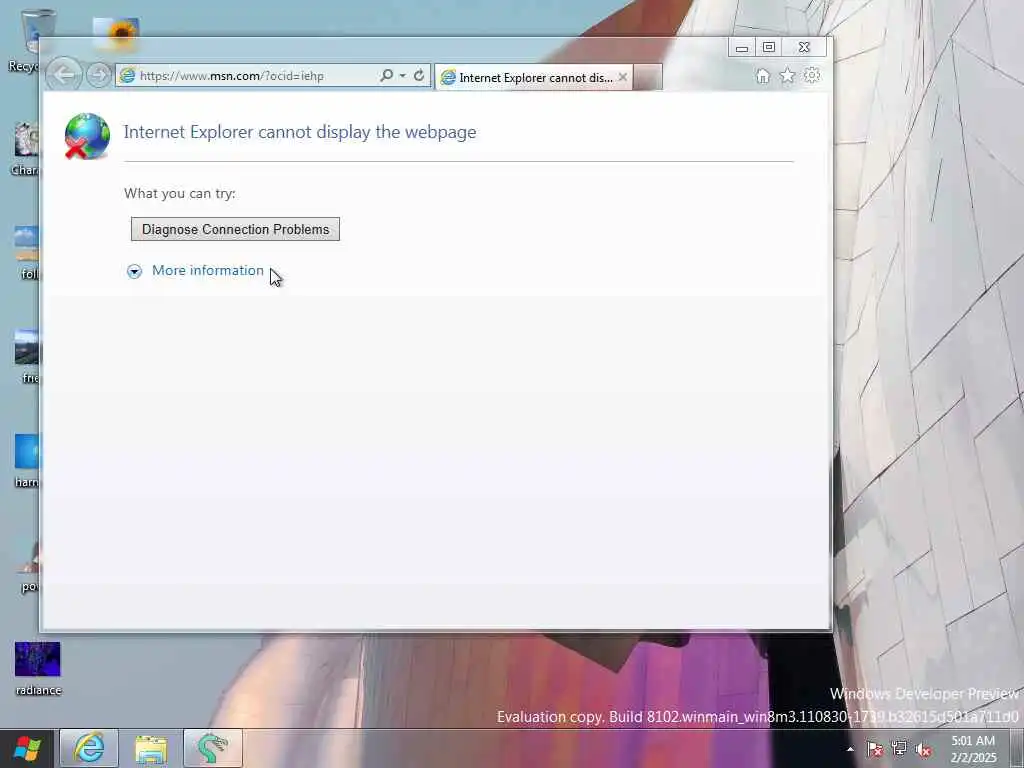
Task: Open a new tab button
Action: pyautogui.click(x=648, y=77)
